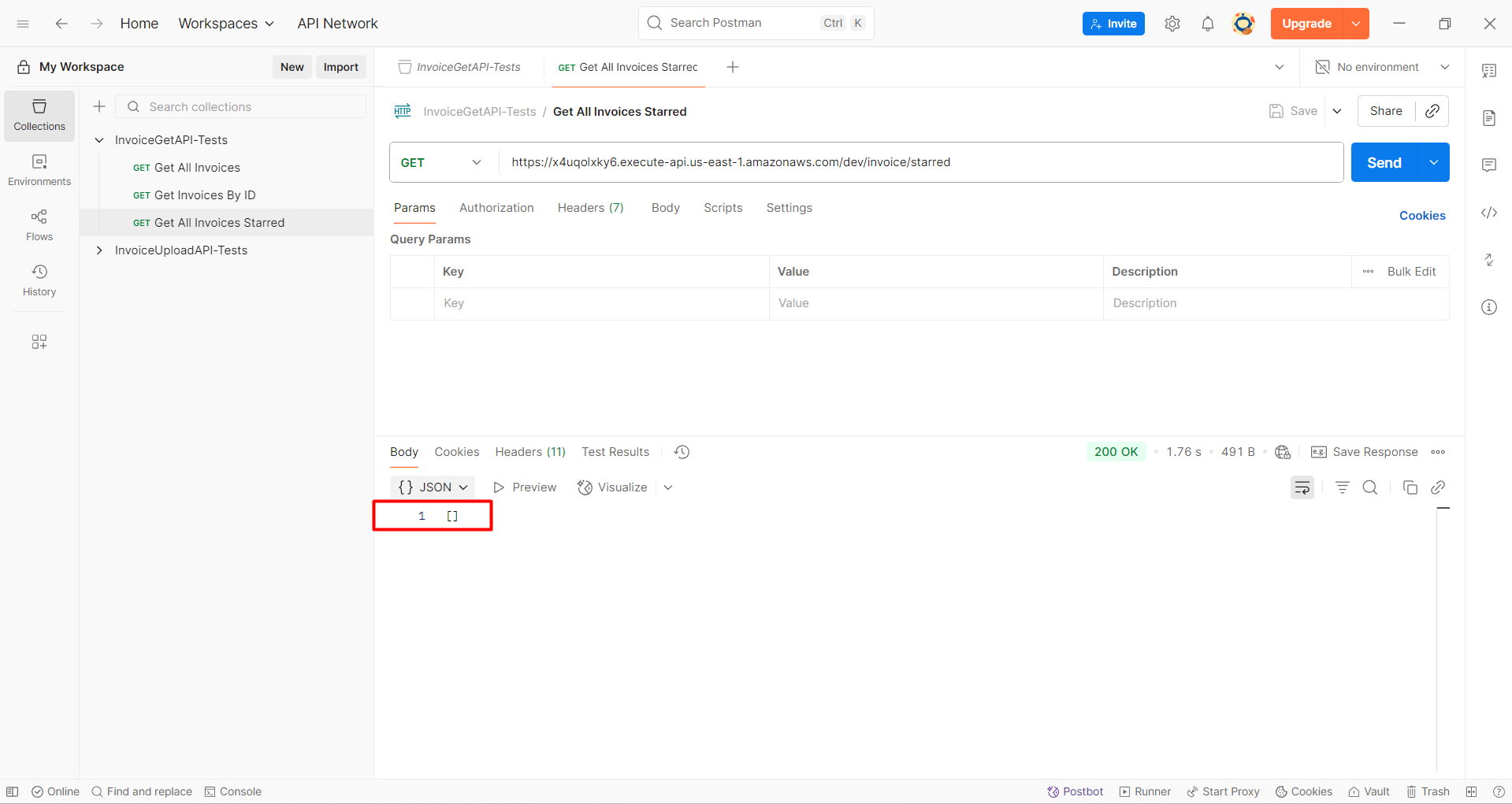Open the Workspaces menu
The width and height of the screenshot is (1512, 804).
226,24
